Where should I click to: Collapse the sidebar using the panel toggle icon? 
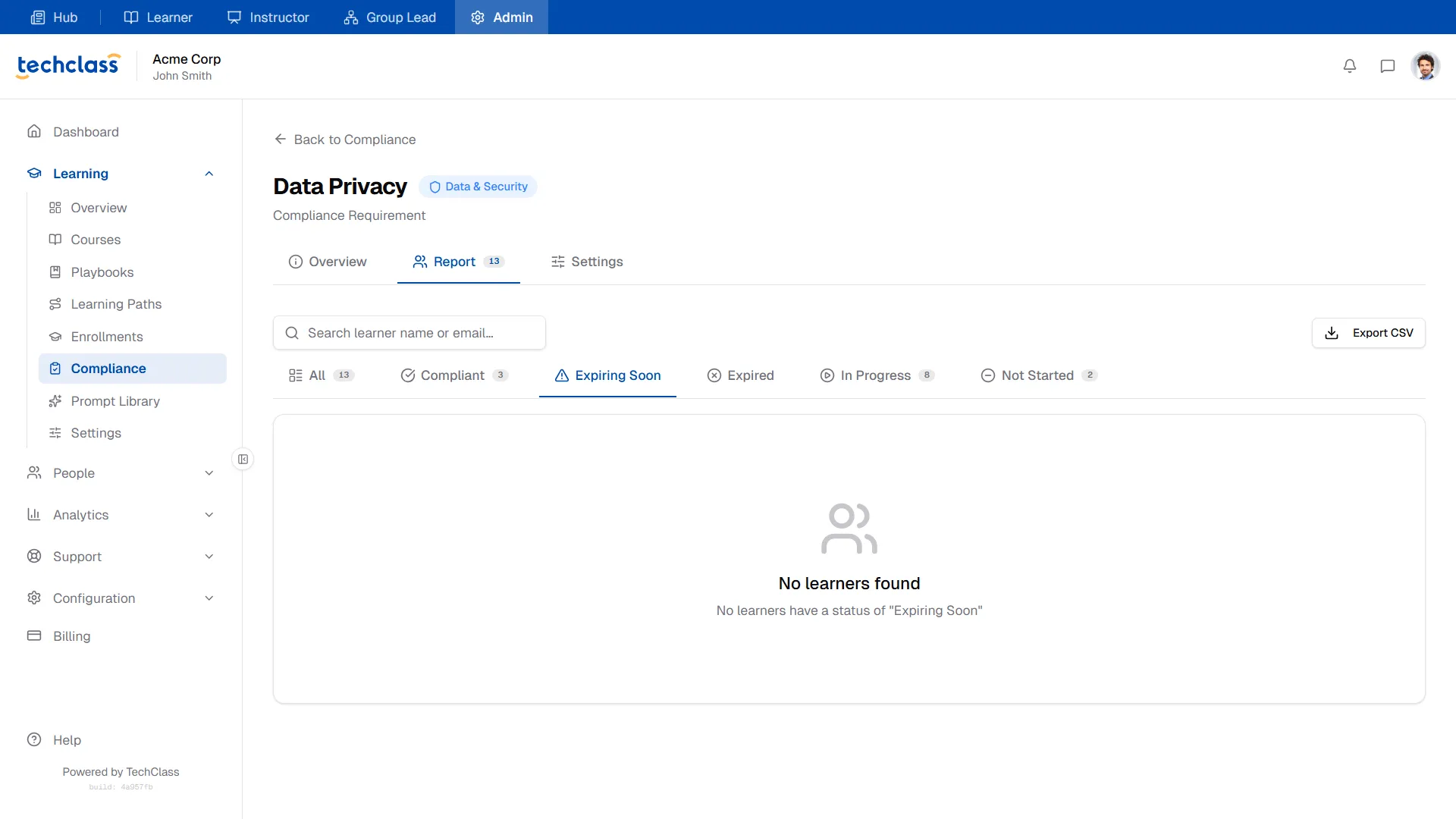click(243, 459)
